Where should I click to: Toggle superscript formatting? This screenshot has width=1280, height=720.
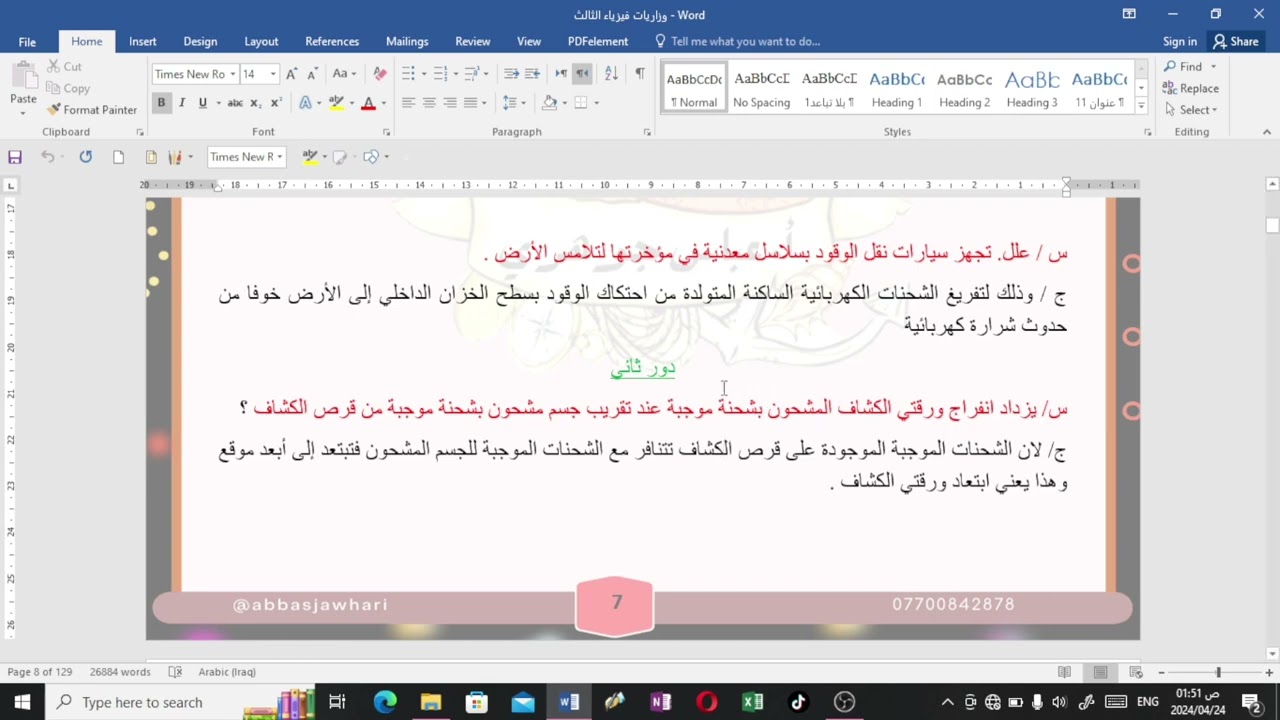pos(276,103)
